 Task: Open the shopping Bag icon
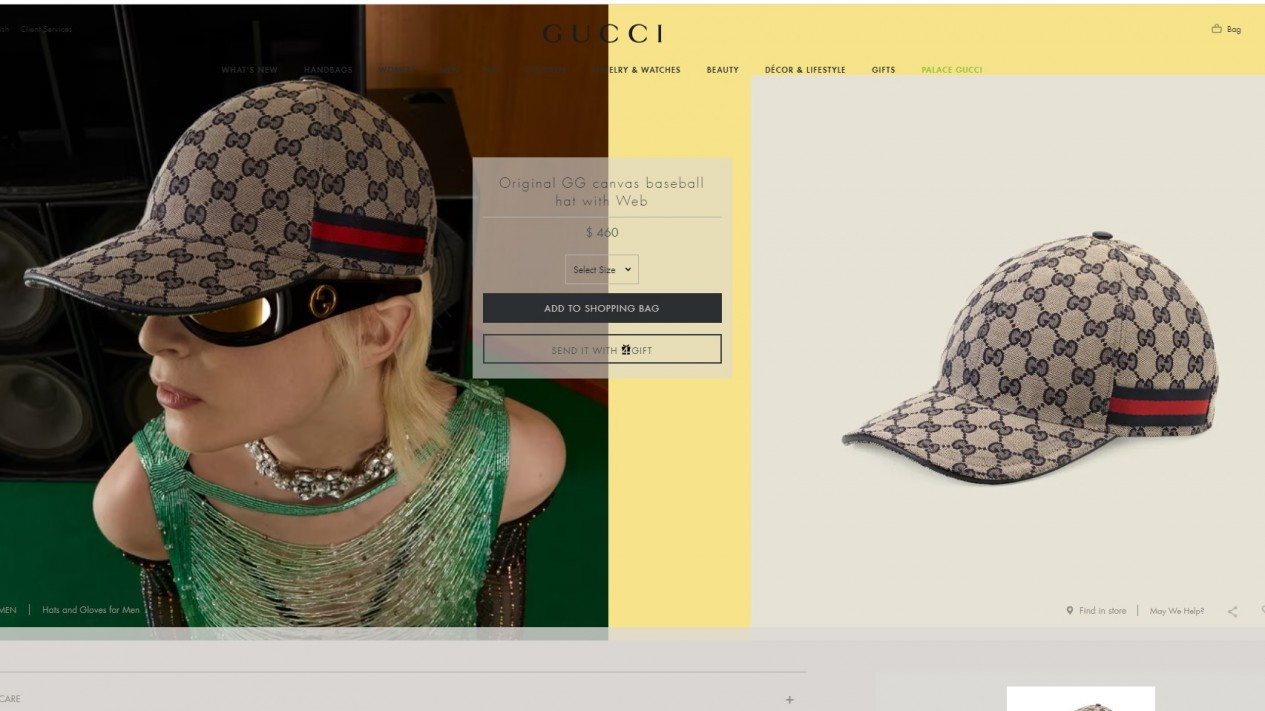pos(1226,29)
